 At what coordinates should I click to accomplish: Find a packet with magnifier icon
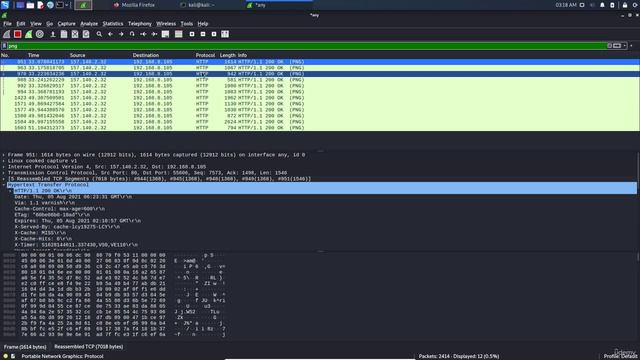pos(99,34)
